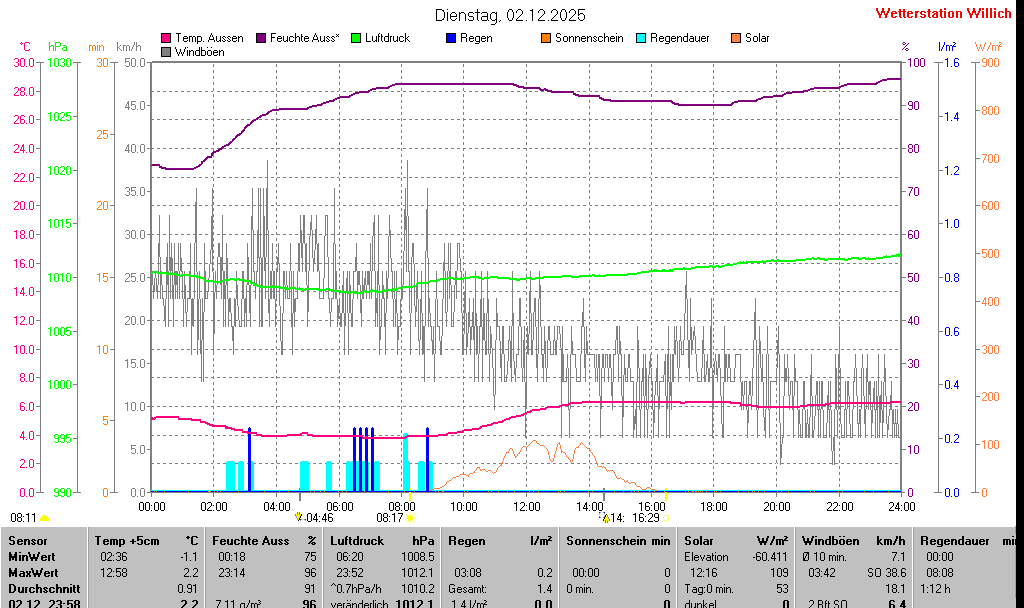Click the Wetterstation Willich red title

click(x=943, y=13)
